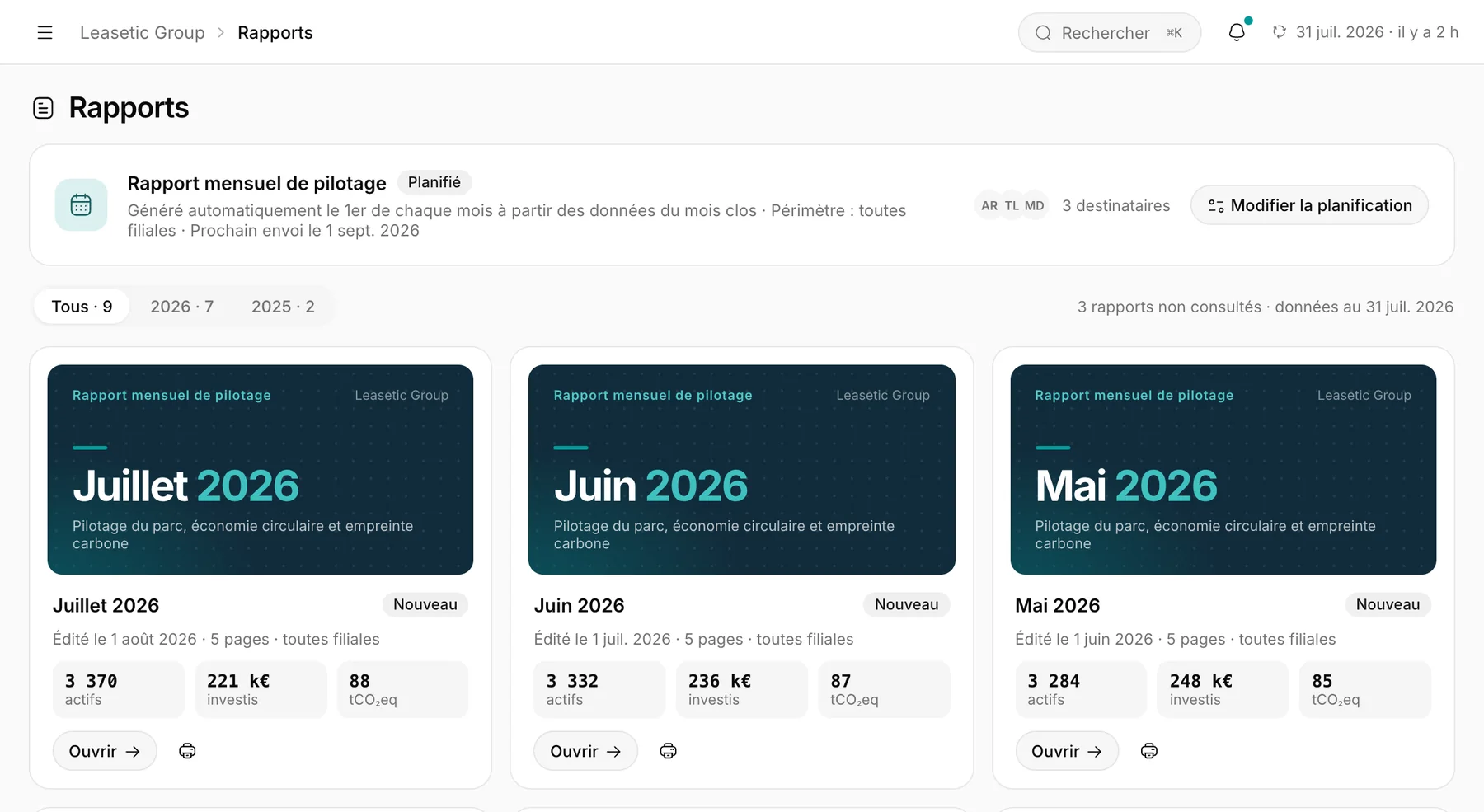Open the Mai 2026 report with Ouvrir
This screenshot has height=812, width=1484.
click(x=1067, y=751)
